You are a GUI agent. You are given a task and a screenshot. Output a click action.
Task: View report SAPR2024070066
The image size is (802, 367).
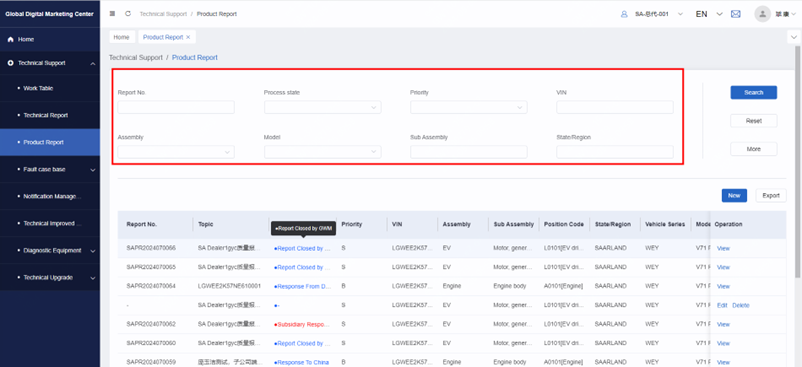[723, 248]
